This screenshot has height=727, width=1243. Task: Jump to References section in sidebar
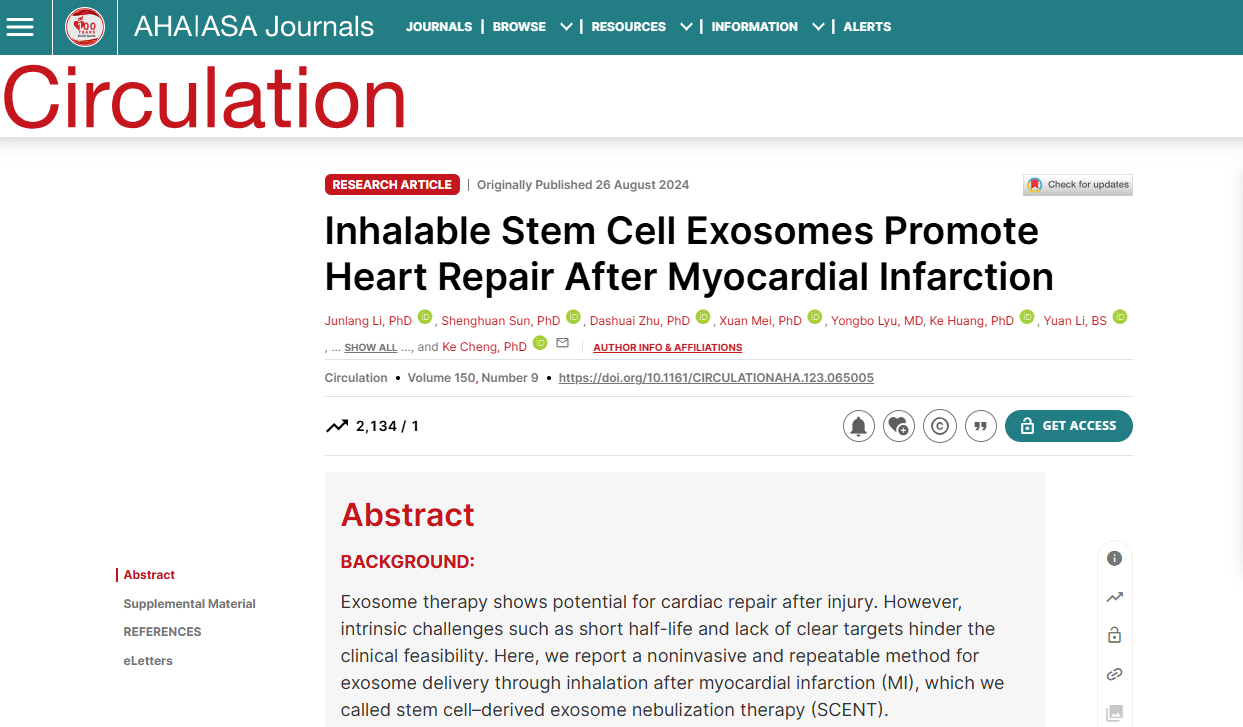pos(162,632)
